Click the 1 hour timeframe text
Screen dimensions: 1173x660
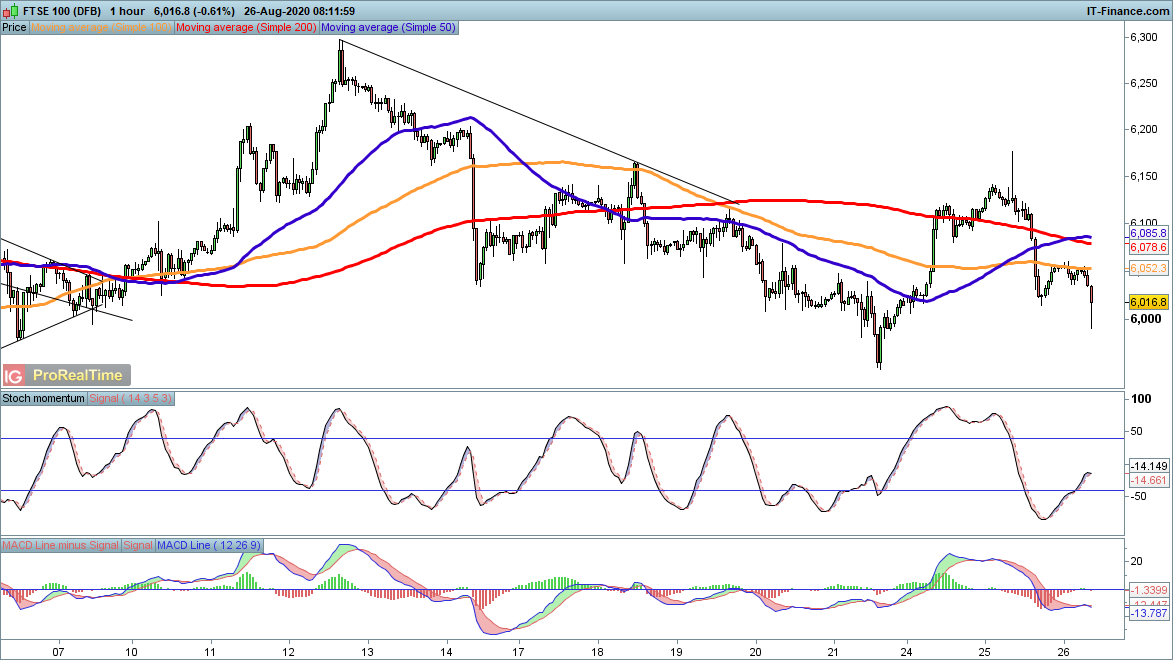click(130, 10)
